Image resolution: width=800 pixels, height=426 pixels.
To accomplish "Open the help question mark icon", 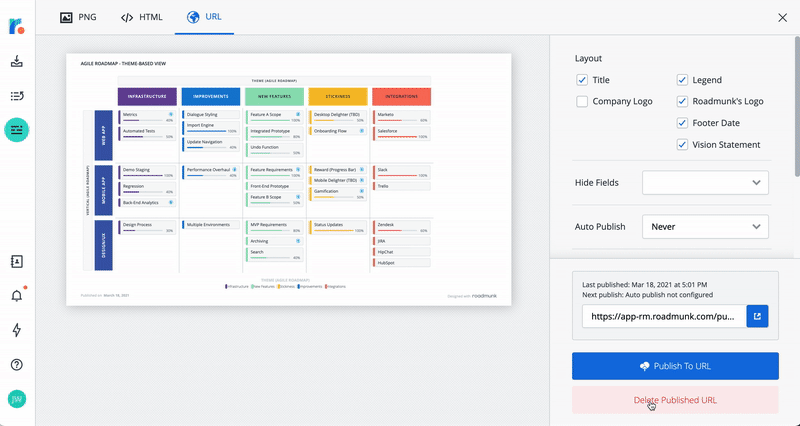I will 17,365.
